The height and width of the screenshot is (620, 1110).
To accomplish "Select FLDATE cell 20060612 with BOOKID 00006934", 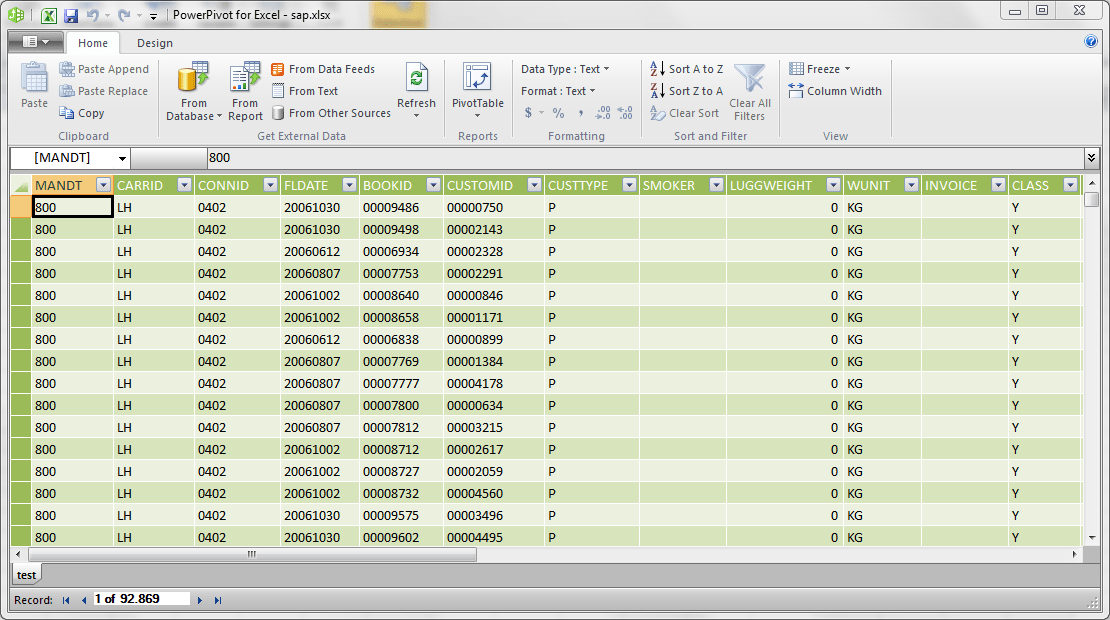I will 319,251.
